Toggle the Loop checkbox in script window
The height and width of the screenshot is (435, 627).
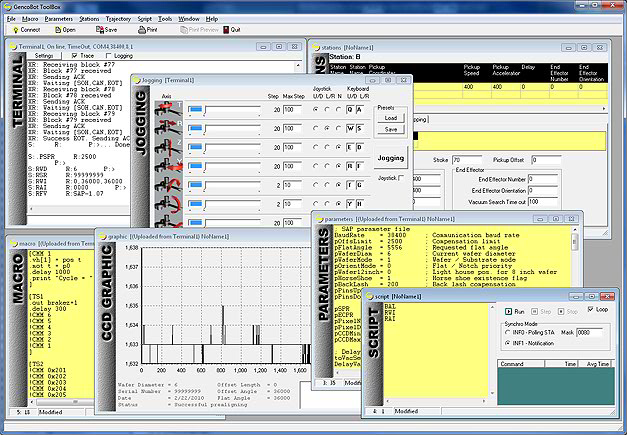click(x=591, y=309)
